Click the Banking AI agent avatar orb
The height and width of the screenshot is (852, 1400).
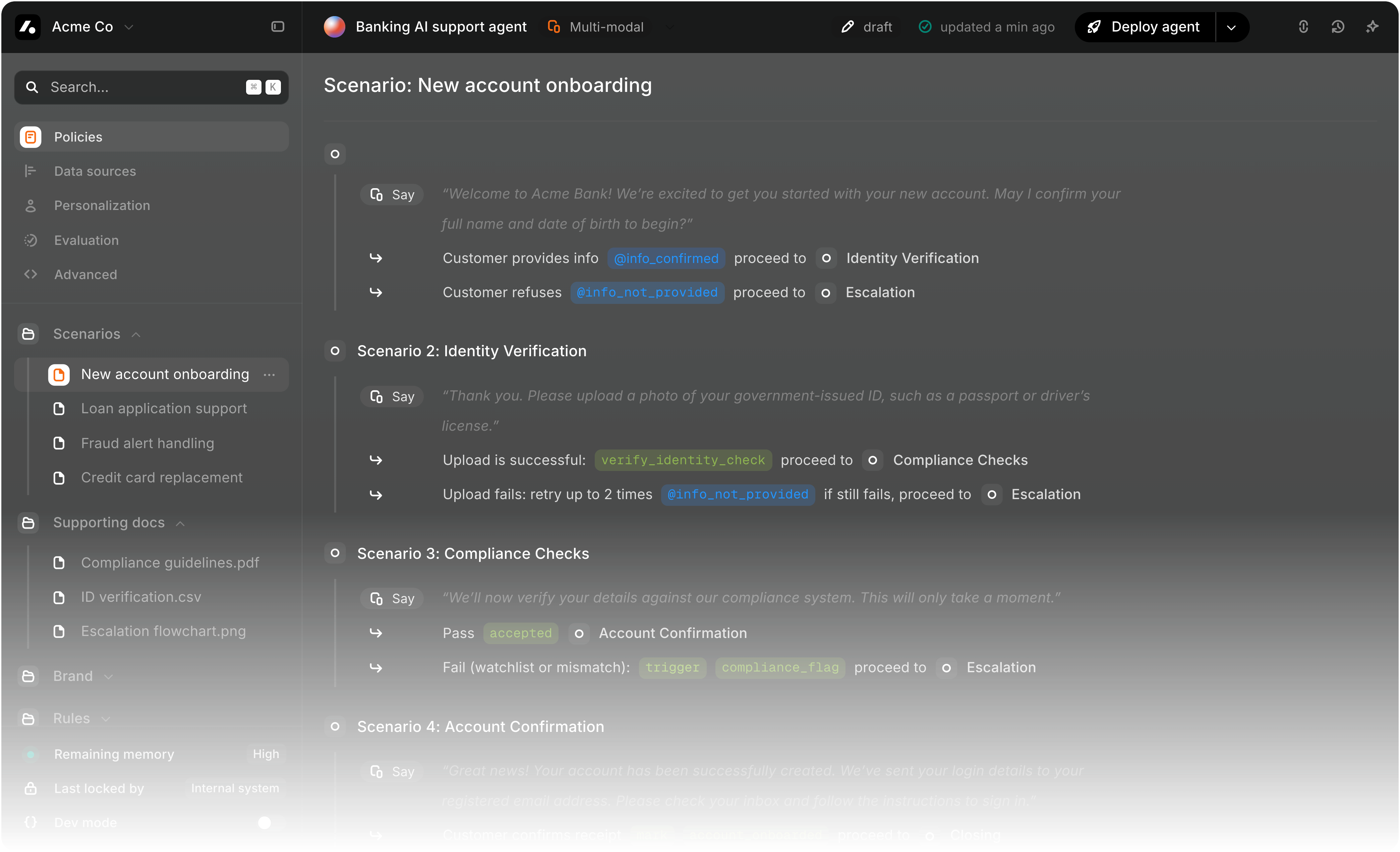[x=334, y=27]
